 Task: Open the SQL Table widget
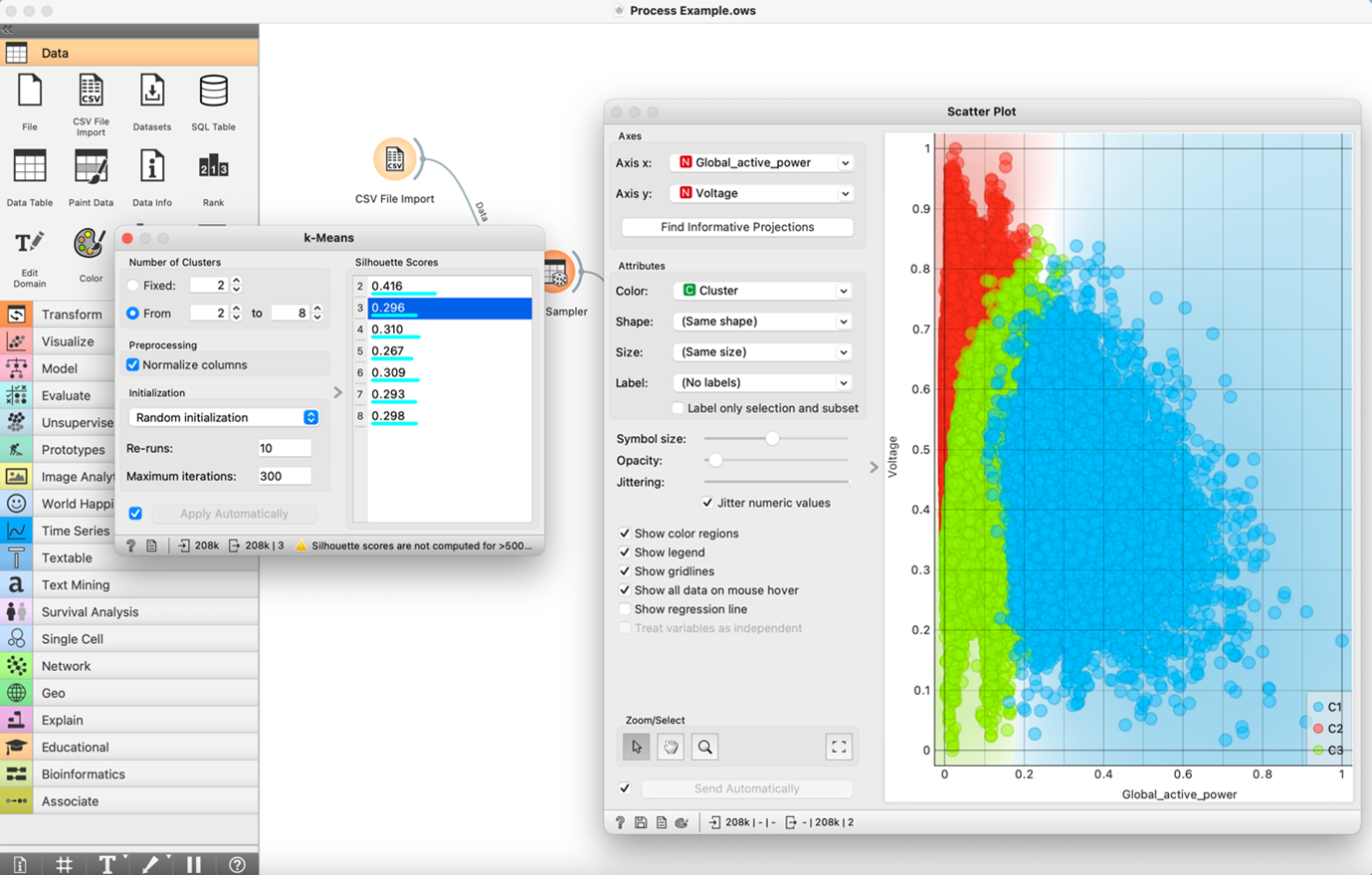213,93
